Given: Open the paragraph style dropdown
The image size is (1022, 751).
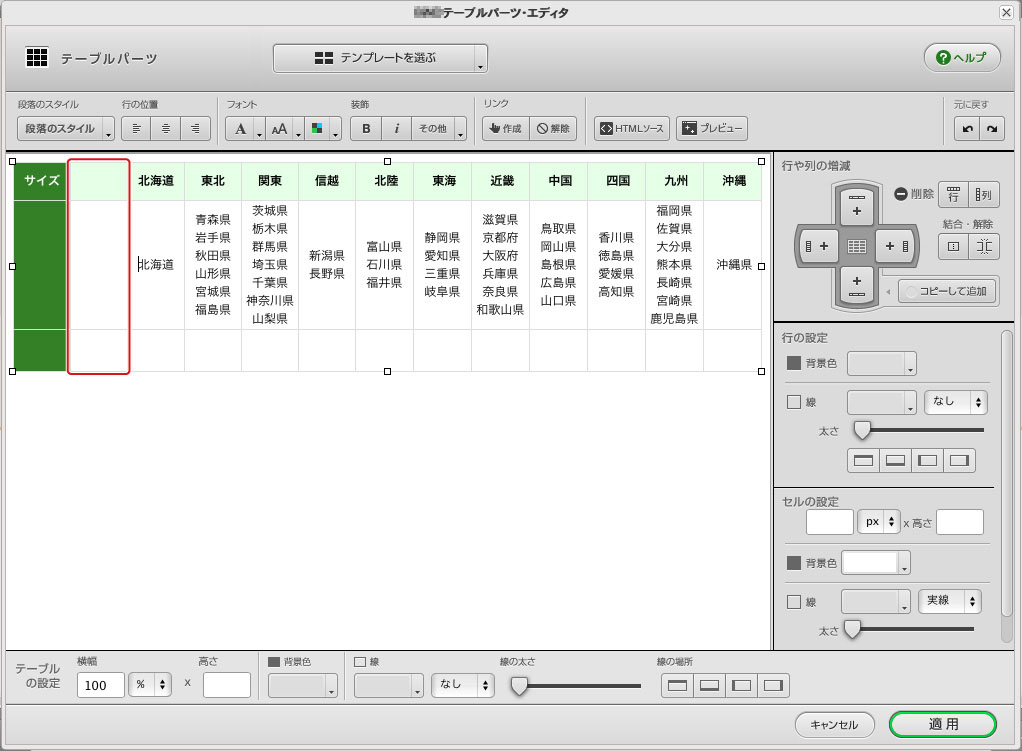Looking at the screenshot, I should point(66,128).
